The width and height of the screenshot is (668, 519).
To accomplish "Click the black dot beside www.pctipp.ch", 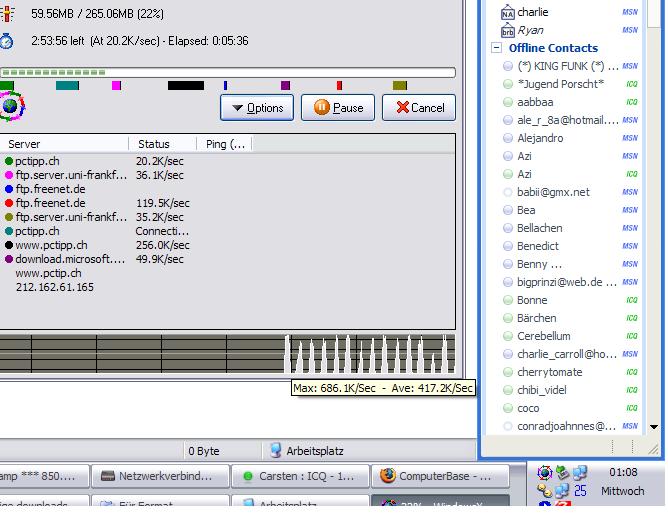I will pyautogui.click(x=9, y=245).
